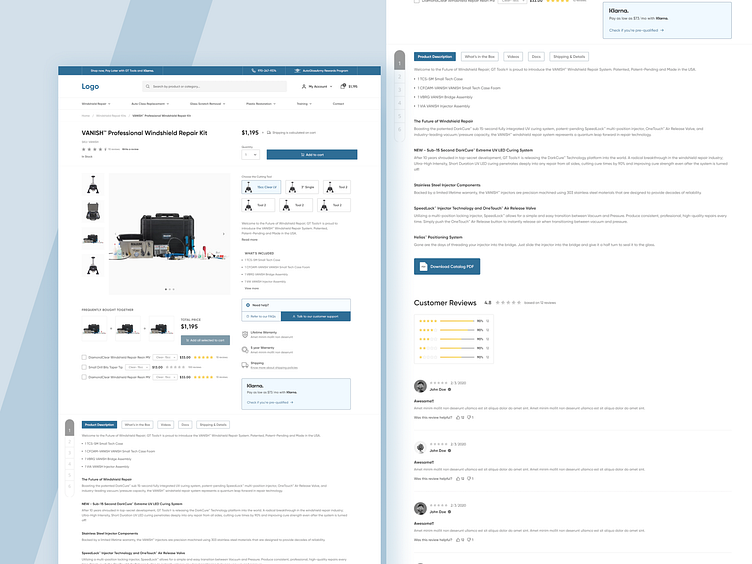This screenshot has height=564, width=752.
Task: Click the cart icon in the Add to cart button
Action: pyautogui.click(x=303, y=155)
